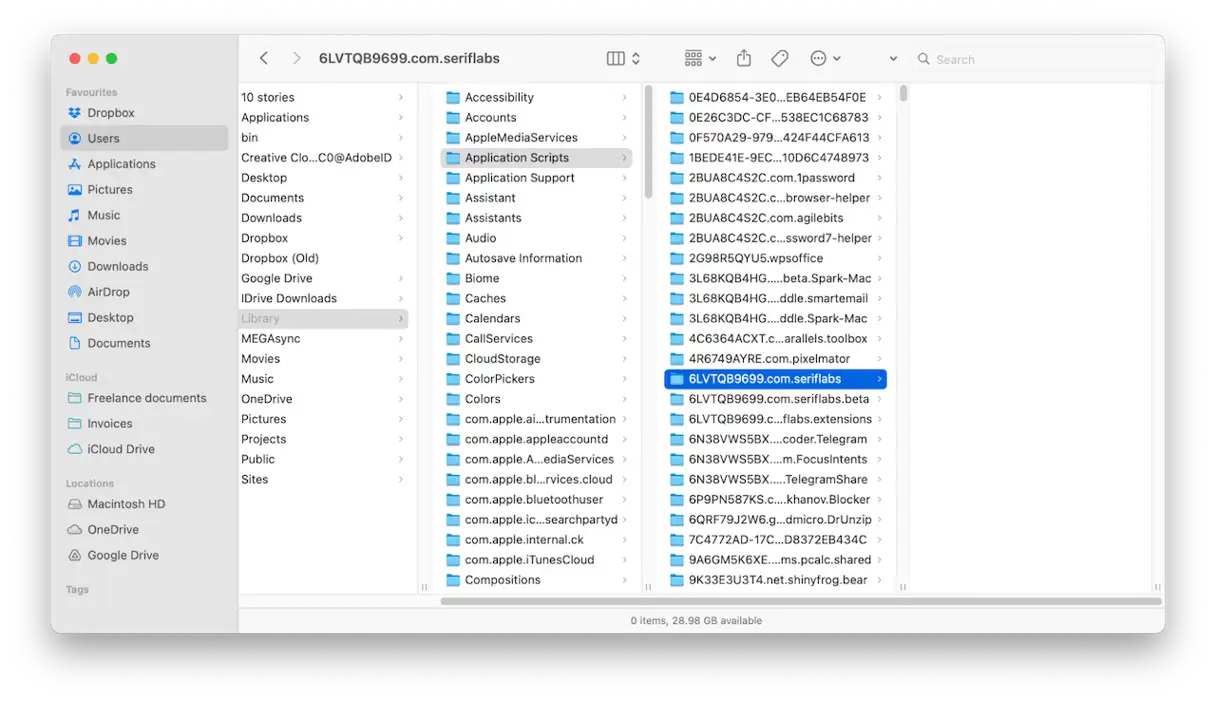Select 6N38VWS5BX...coder.Telegram folder
This screenshot has height=701, width=1216.
click(776, 439)
